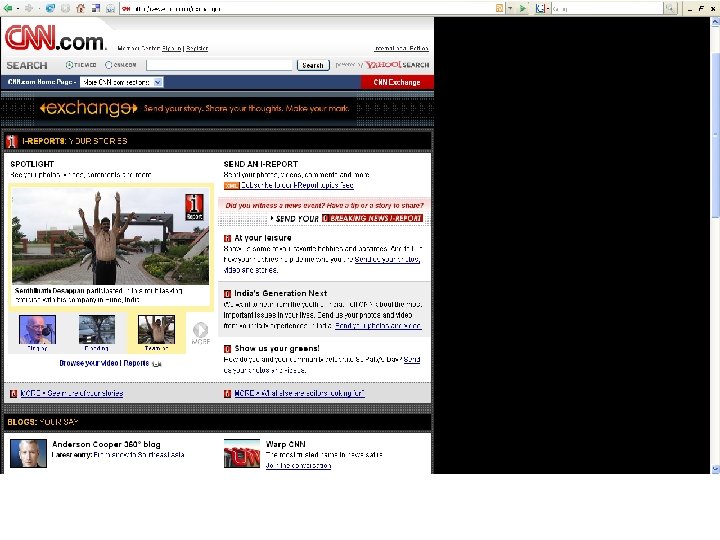Click the green Go arrow beside address bar
The image size is (720, 540).
(523, 8)
